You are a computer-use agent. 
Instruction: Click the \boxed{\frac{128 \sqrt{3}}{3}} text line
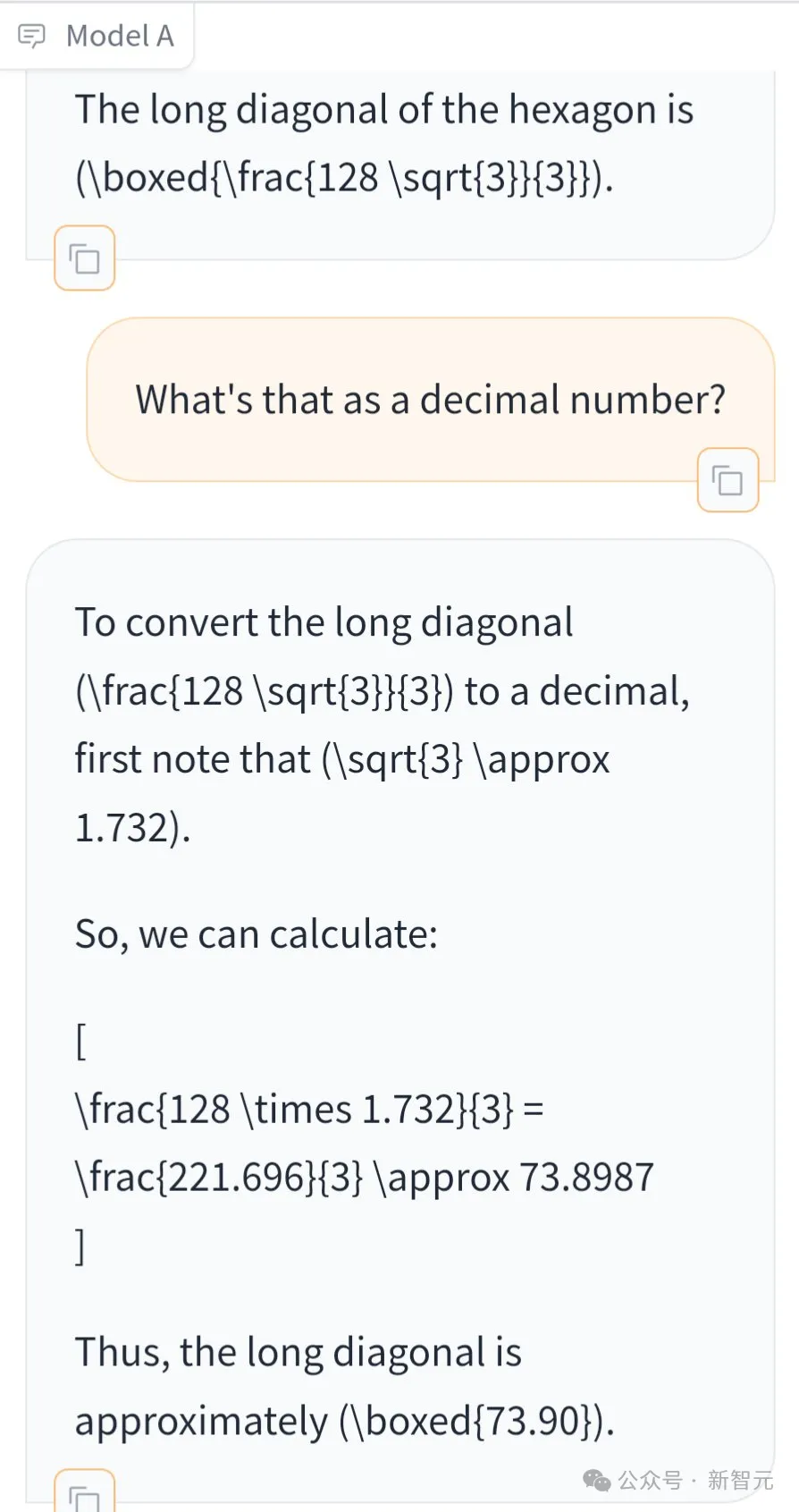(344, 179)
